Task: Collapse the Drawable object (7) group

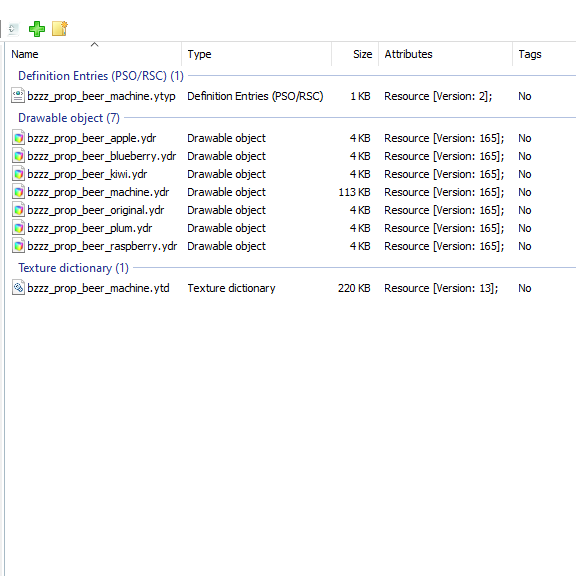Action: click(69, 118)
